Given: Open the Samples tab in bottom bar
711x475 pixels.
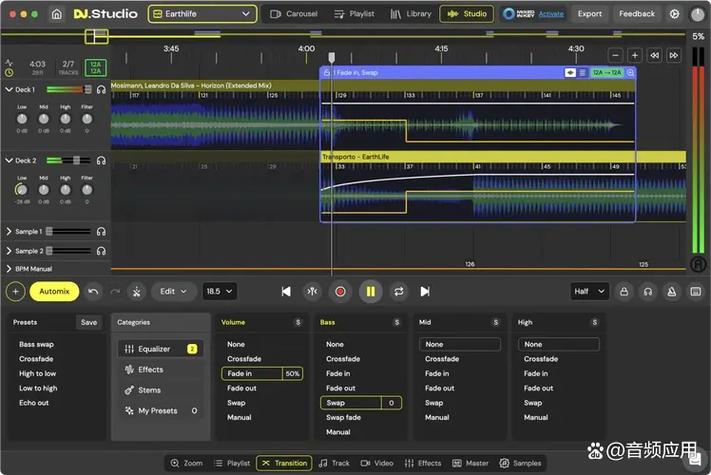Looking at the screenshot, I should point(520,463).
